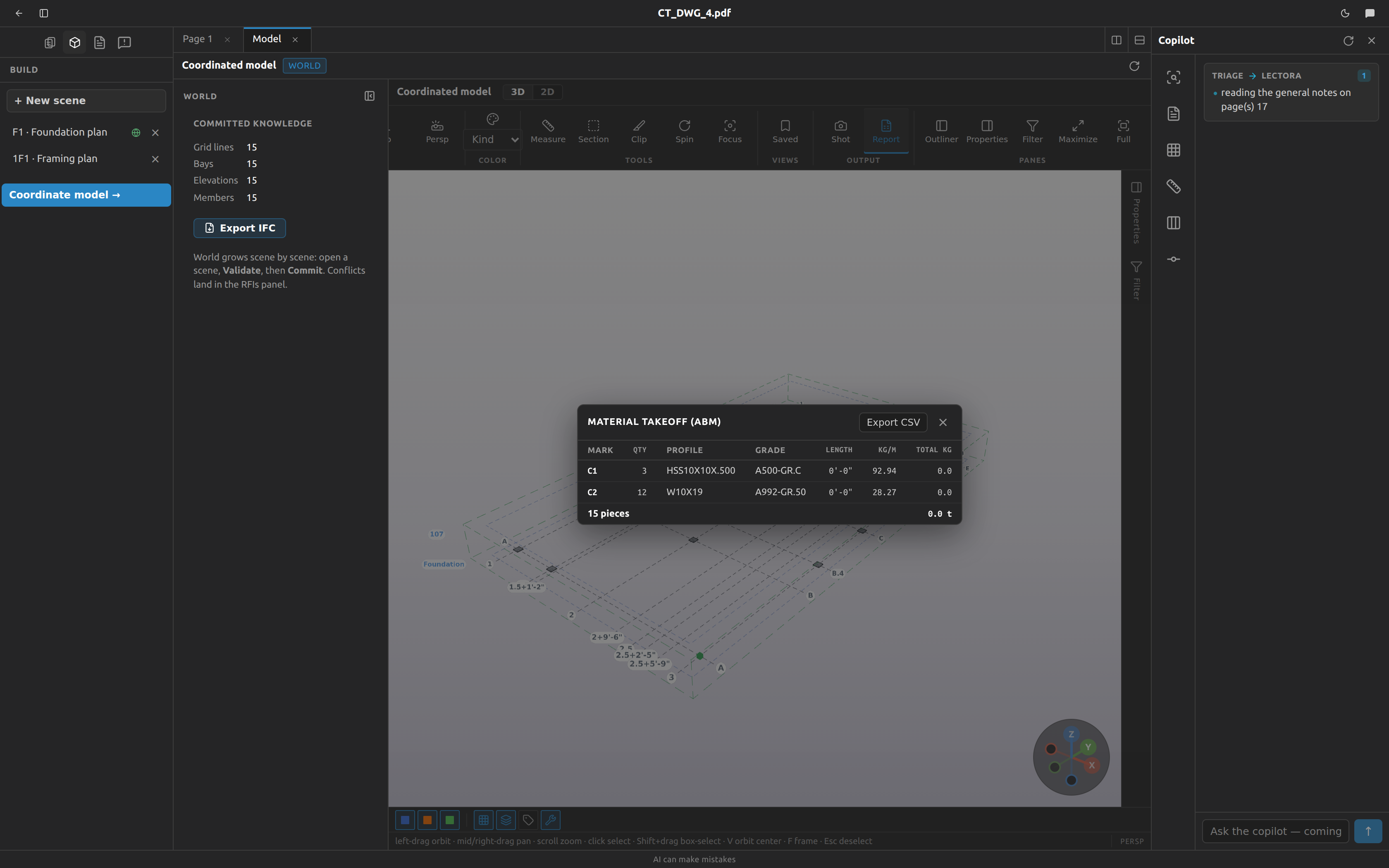This screenshot has width=1389, height=868.
Task: Click Coordinate model button
Action: coord(86,195)
